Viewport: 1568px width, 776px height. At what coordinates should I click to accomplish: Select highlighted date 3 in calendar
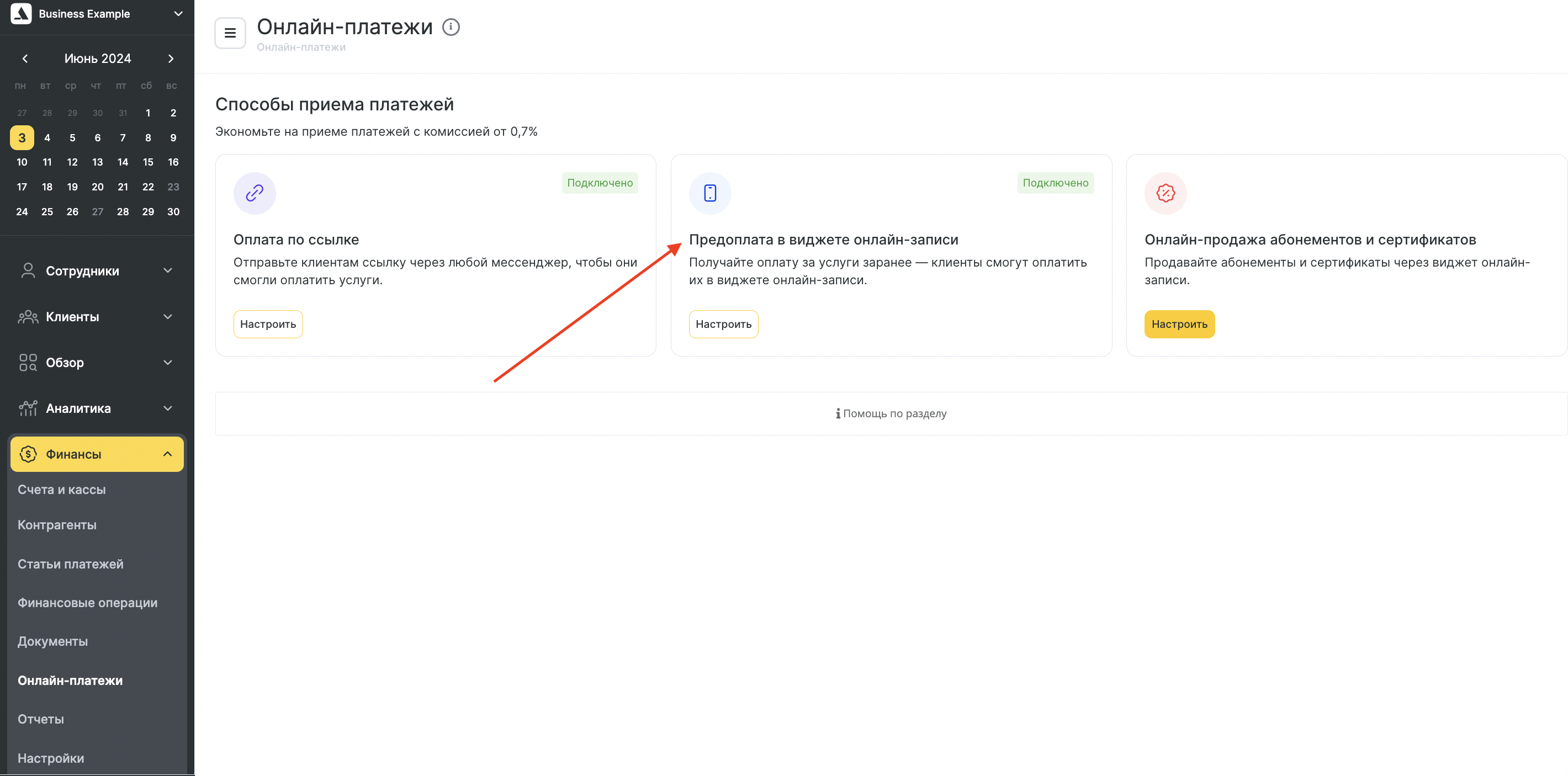[x=22, y=137]
